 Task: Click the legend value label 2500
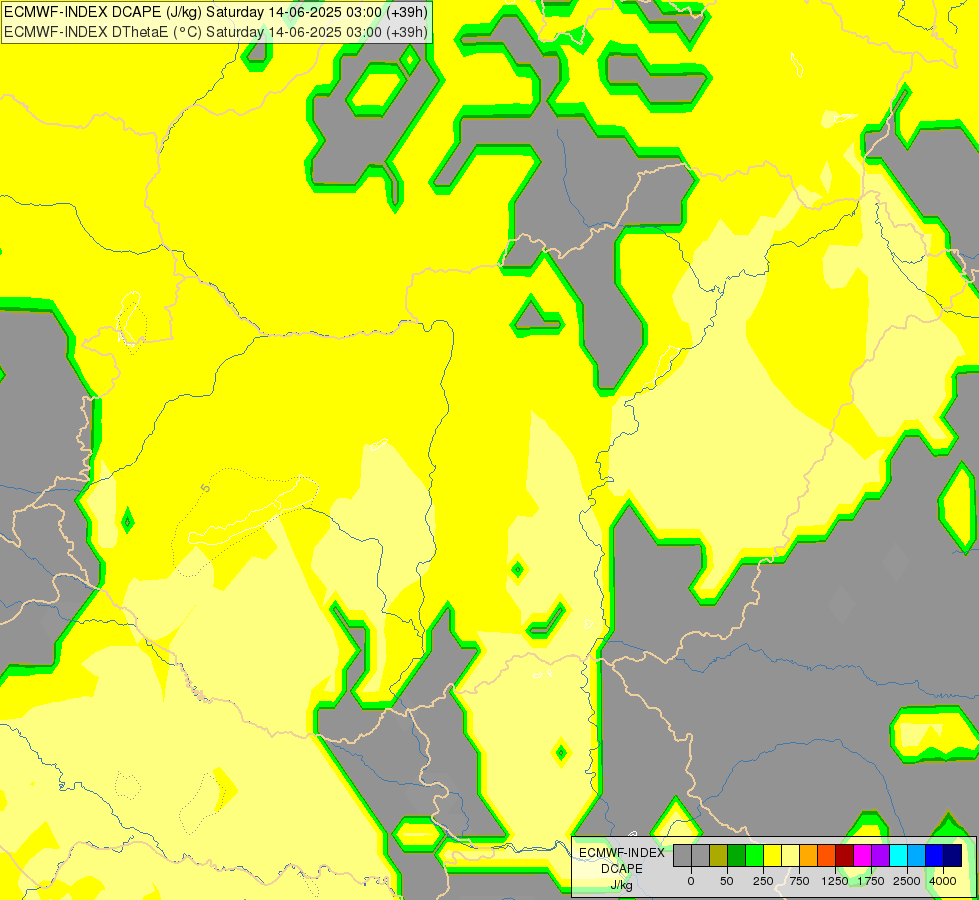coord(907,881)
